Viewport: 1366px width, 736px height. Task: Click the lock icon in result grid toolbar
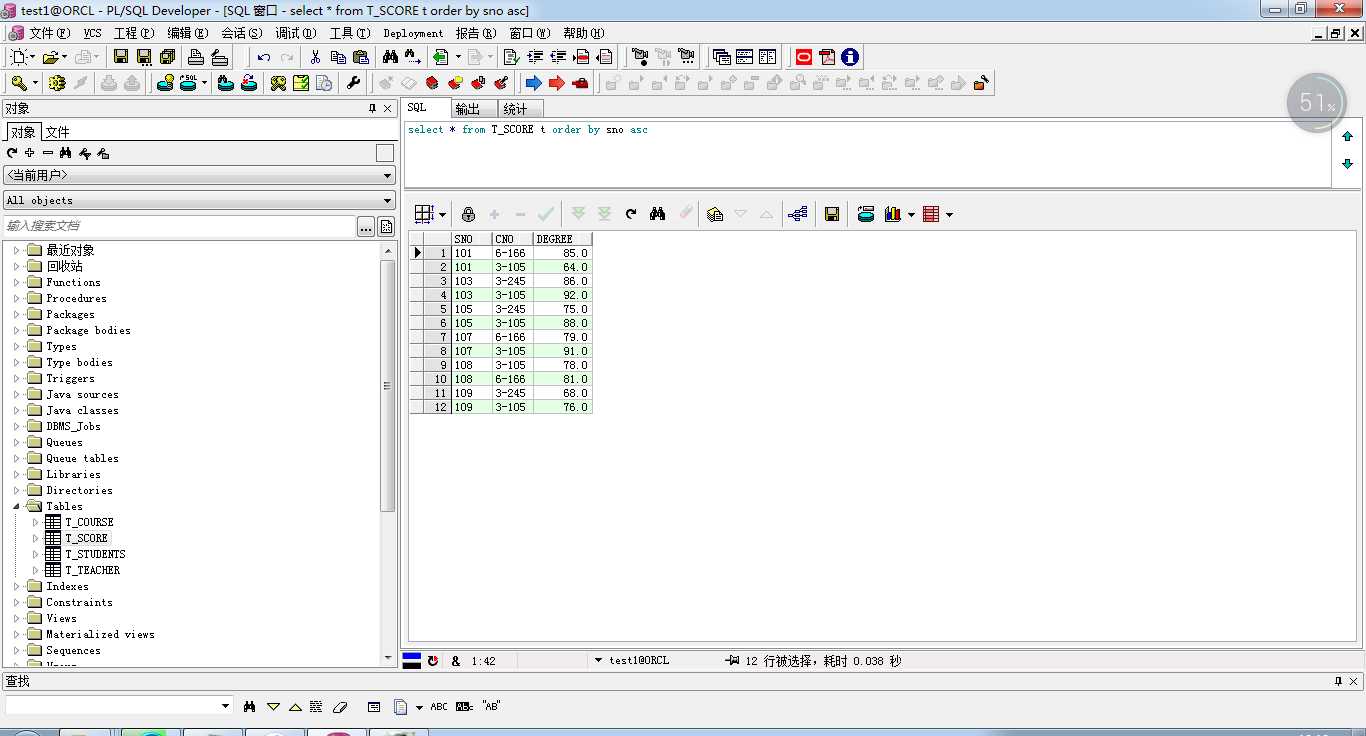[x=468, y=214]
